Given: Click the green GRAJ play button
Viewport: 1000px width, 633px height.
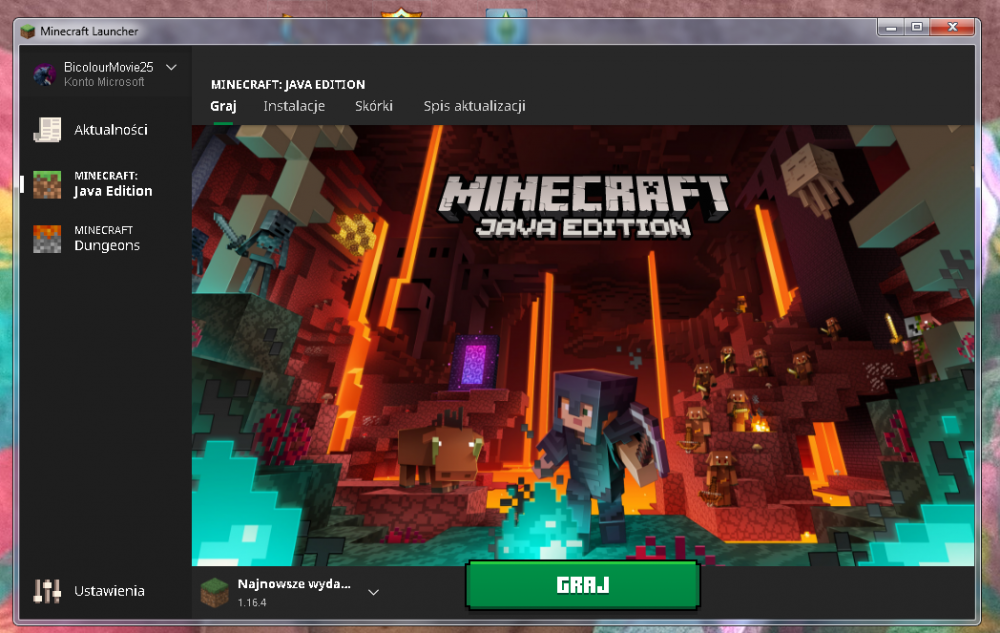Looking at the screenshot, I should pyautogui.click(x=583, y=585).
